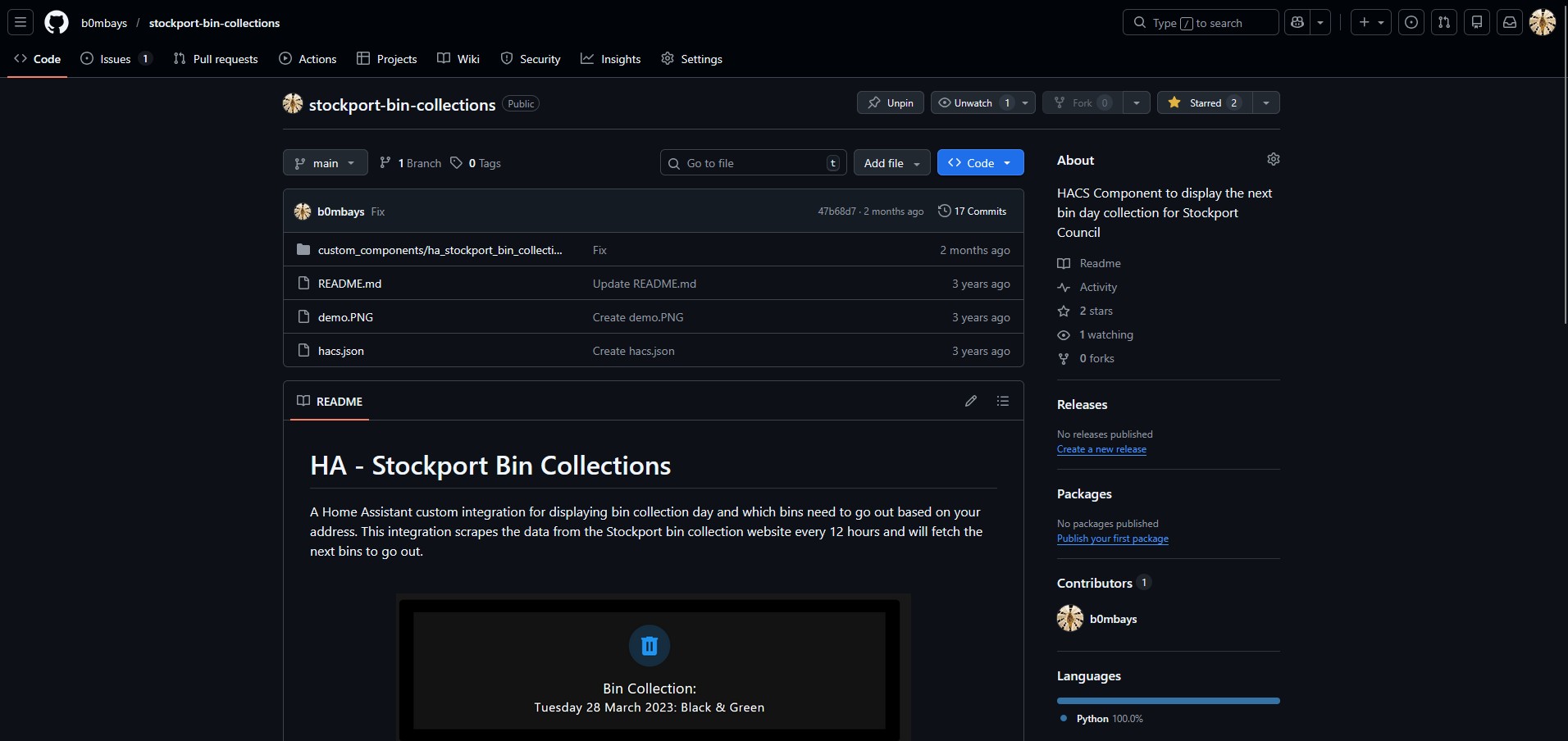Open the README outline list icon

tap(1002, 401)
